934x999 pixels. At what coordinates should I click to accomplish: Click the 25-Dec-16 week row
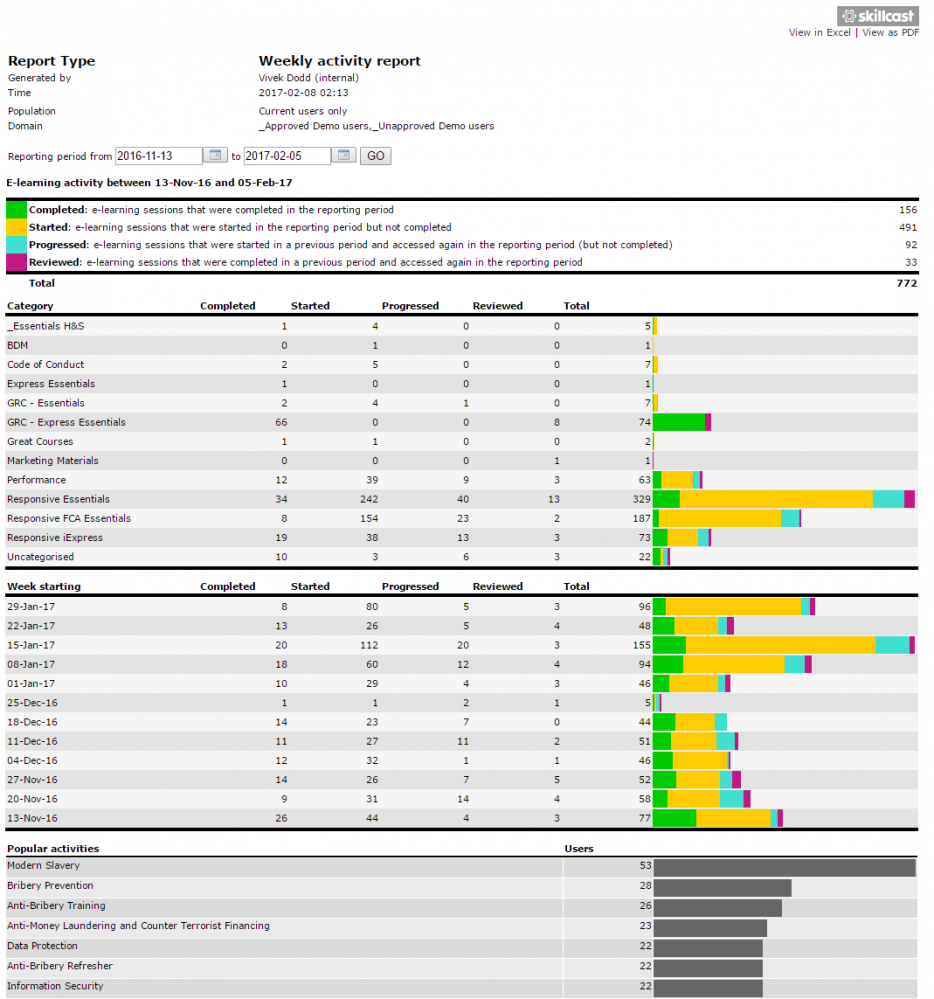[462, 703]
